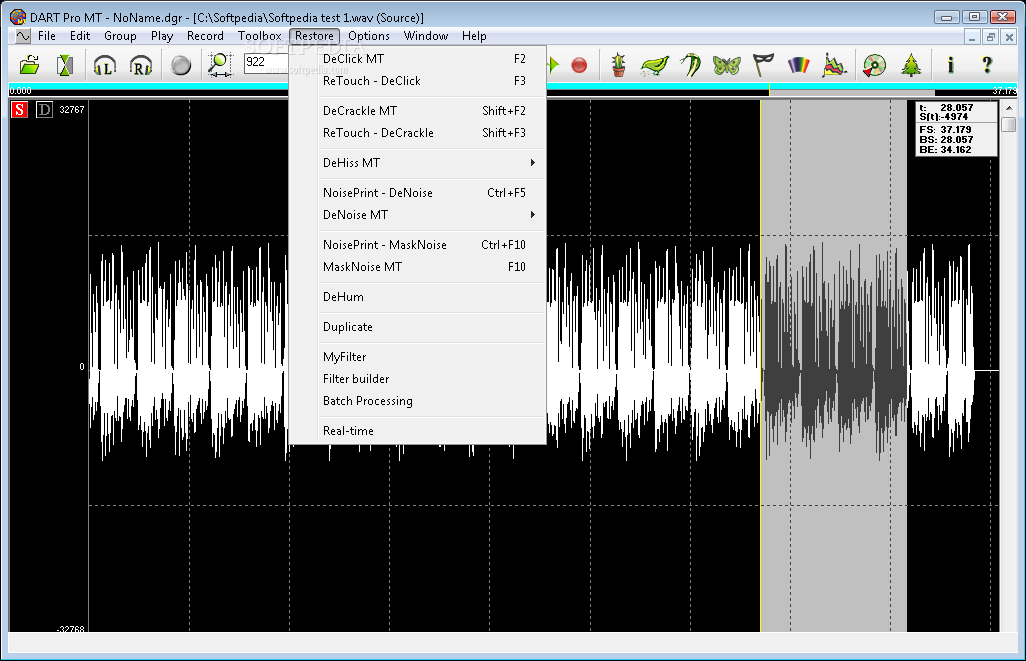Click the open file folder icon

coord(29,65)
